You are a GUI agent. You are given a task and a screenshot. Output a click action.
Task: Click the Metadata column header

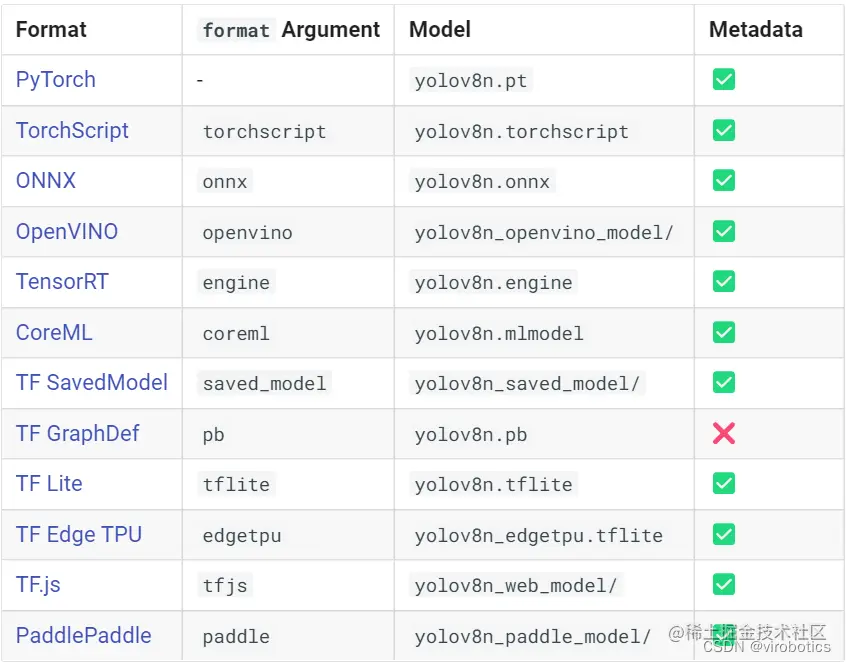(x=755, y=30)
